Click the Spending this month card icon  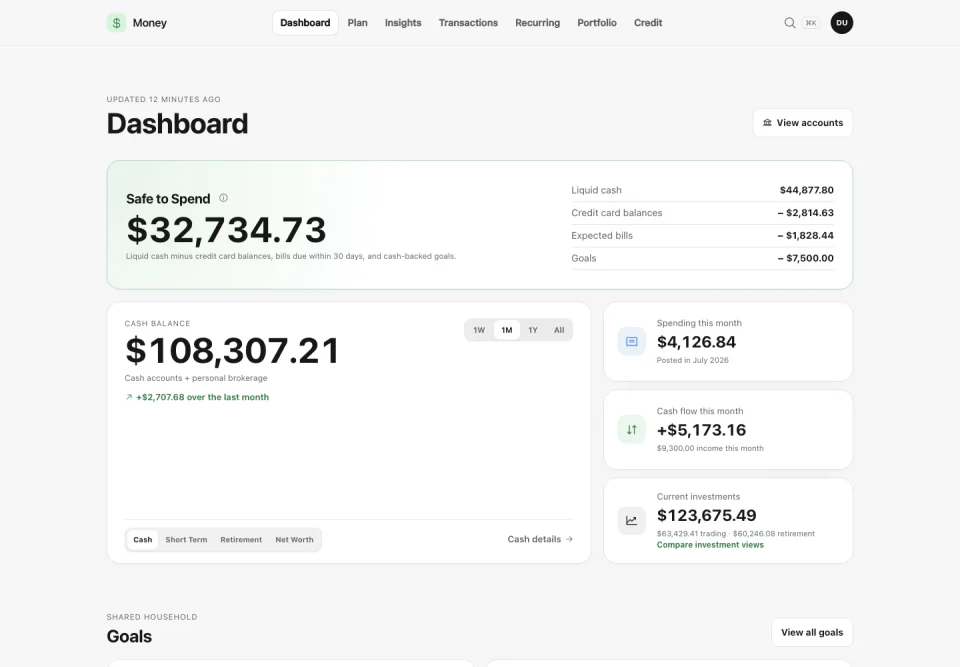tap(631, 341)
